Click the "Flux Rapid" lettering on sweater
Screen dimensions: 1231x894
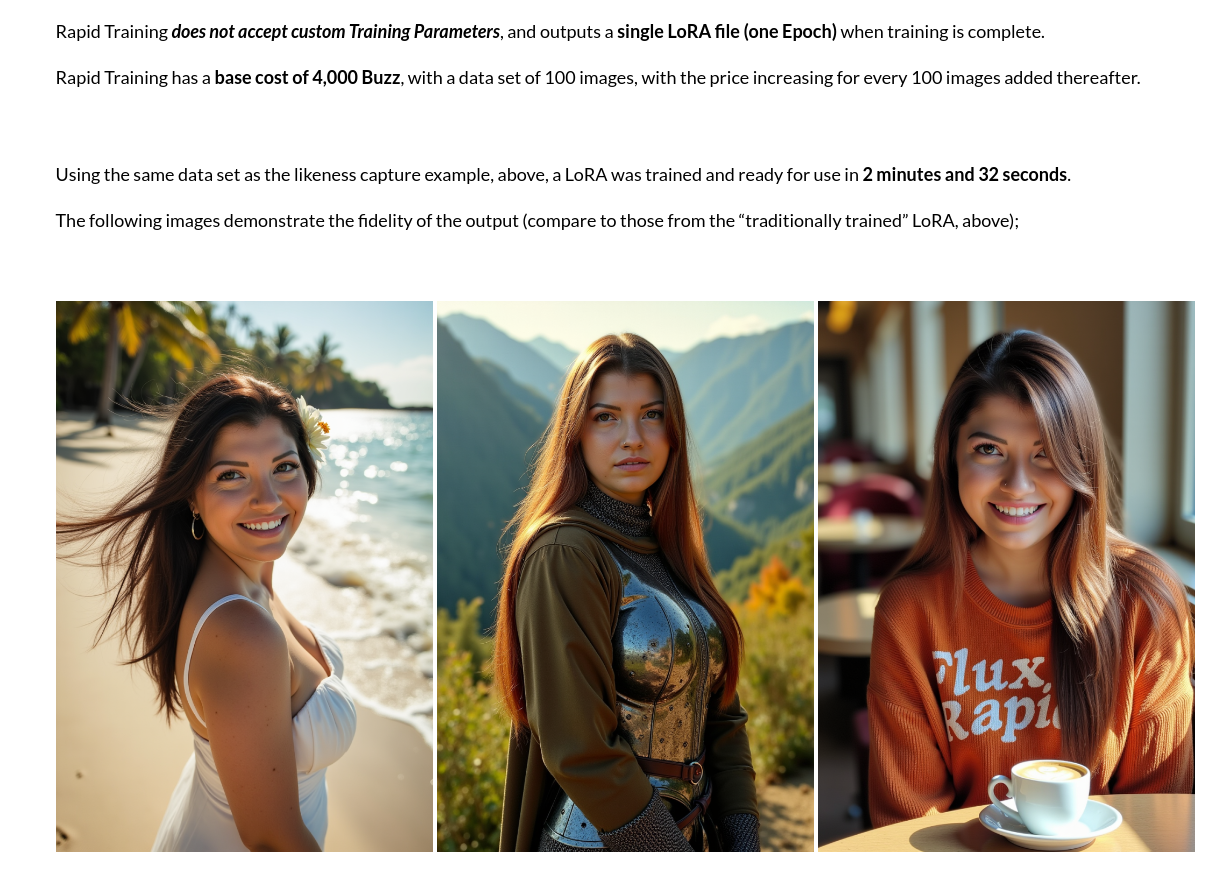tap(991, 693)
